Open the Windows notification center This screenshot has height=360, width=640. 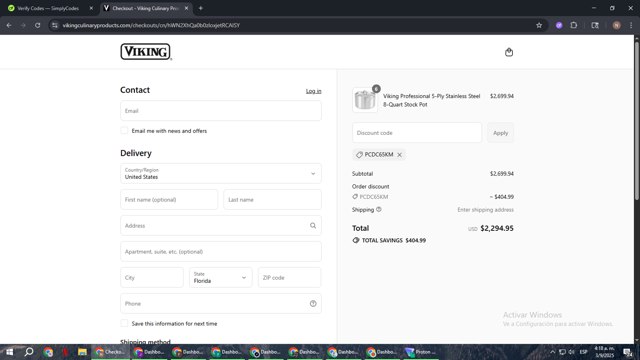coord(627,352)
